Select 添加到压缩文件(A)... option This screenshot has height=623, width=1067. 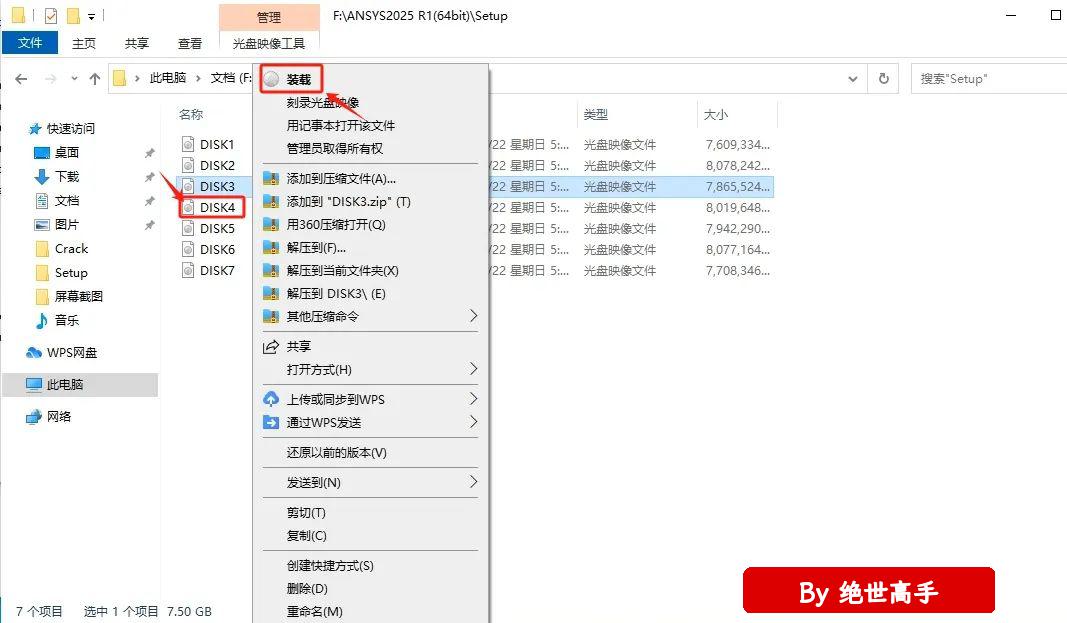[341, 179]
